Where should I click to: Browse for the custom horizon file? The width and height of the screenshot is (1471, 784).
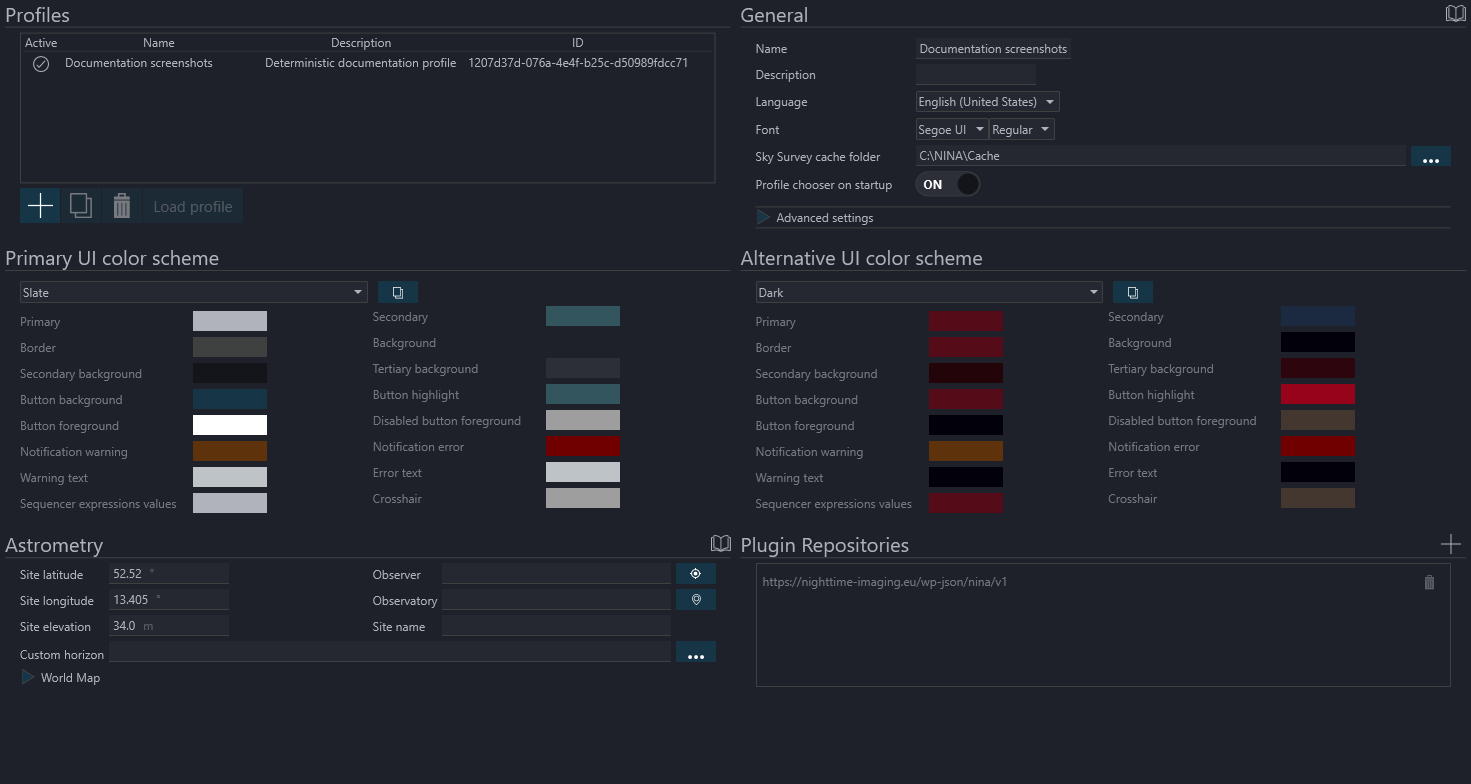click(696, 653)
